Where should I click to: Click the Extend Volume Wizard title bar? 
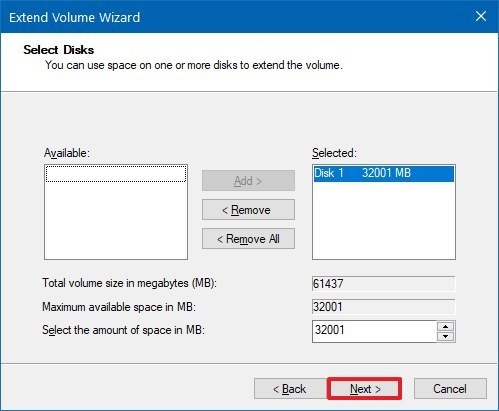(x=233, y=17)
